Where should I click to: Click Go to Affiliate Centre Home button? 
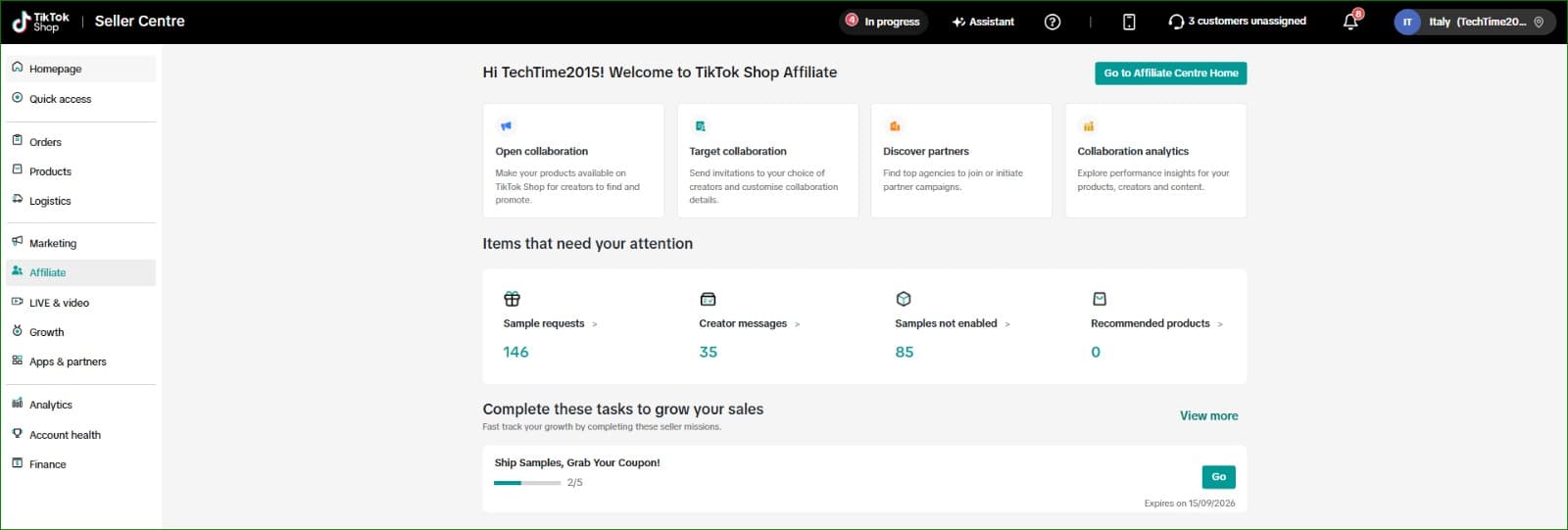[x=1171, y=73]
